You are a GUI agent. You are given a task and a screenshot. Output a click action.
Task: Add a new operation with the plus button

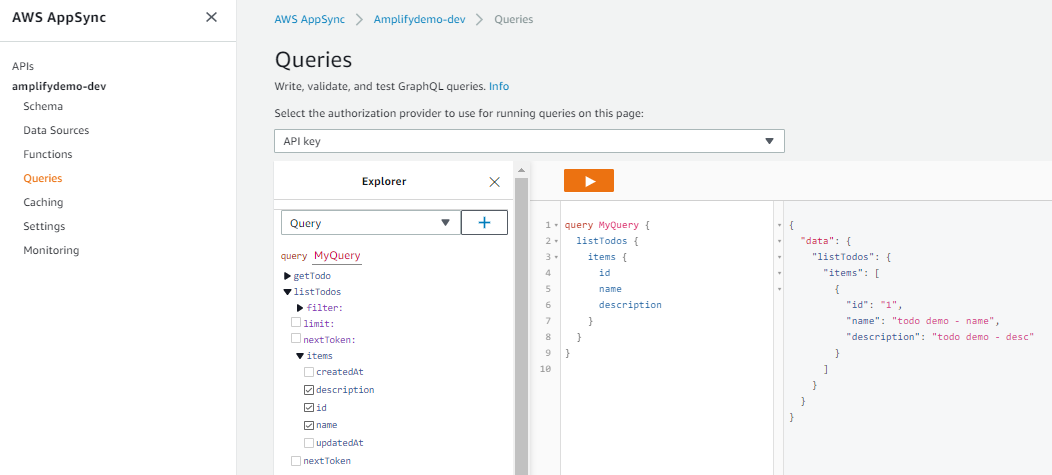tap(484, 223)
